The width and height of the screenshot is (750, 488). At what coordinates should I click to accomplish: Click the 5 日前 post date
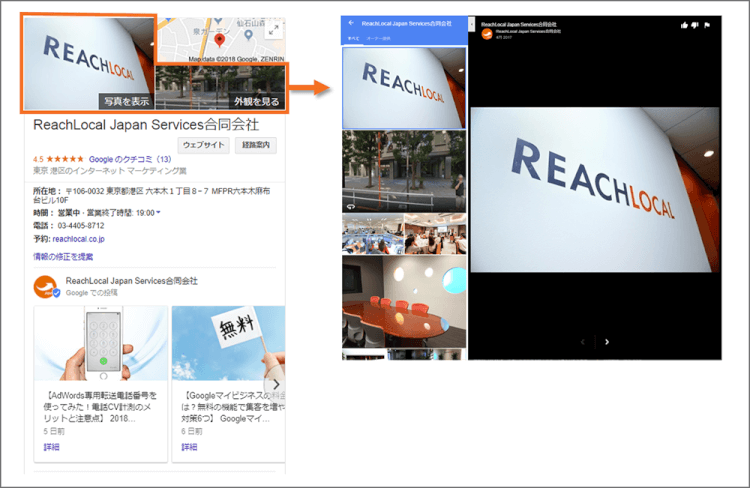click(54, 431)
